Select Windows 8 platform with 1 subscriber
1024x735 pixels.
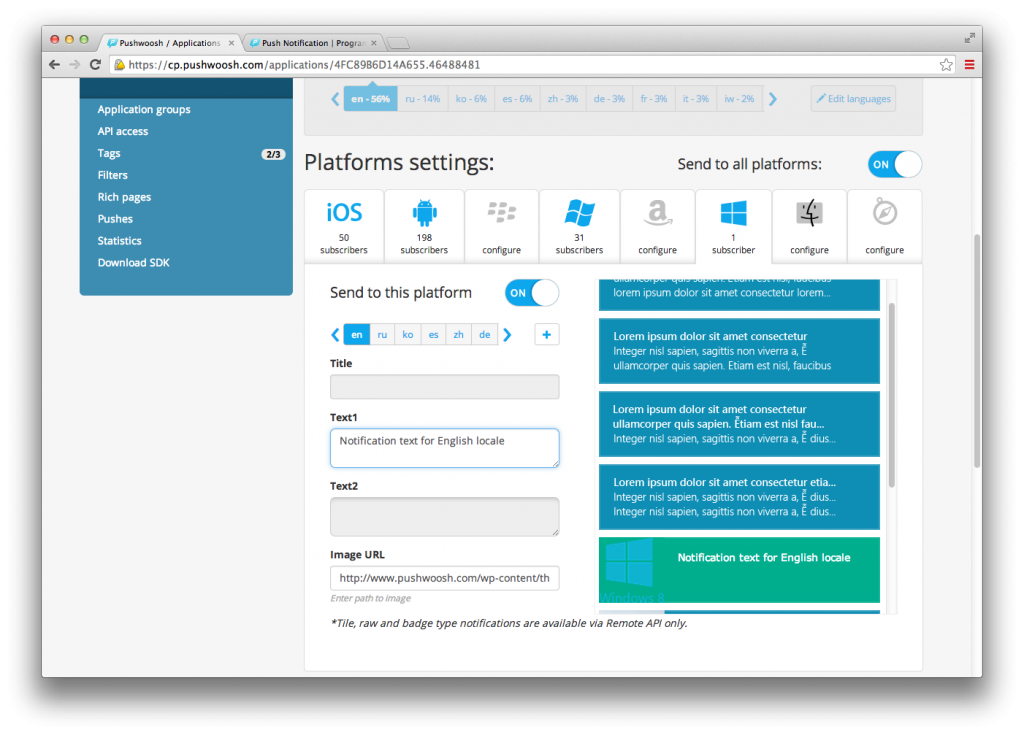[733, 226]
